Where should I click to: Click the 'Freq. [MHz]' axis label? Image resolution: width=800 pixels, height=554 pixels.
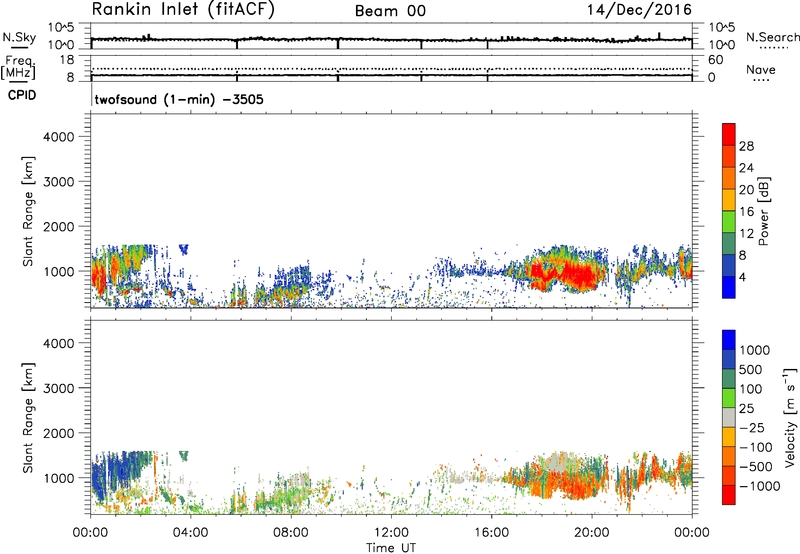(18, 67)
